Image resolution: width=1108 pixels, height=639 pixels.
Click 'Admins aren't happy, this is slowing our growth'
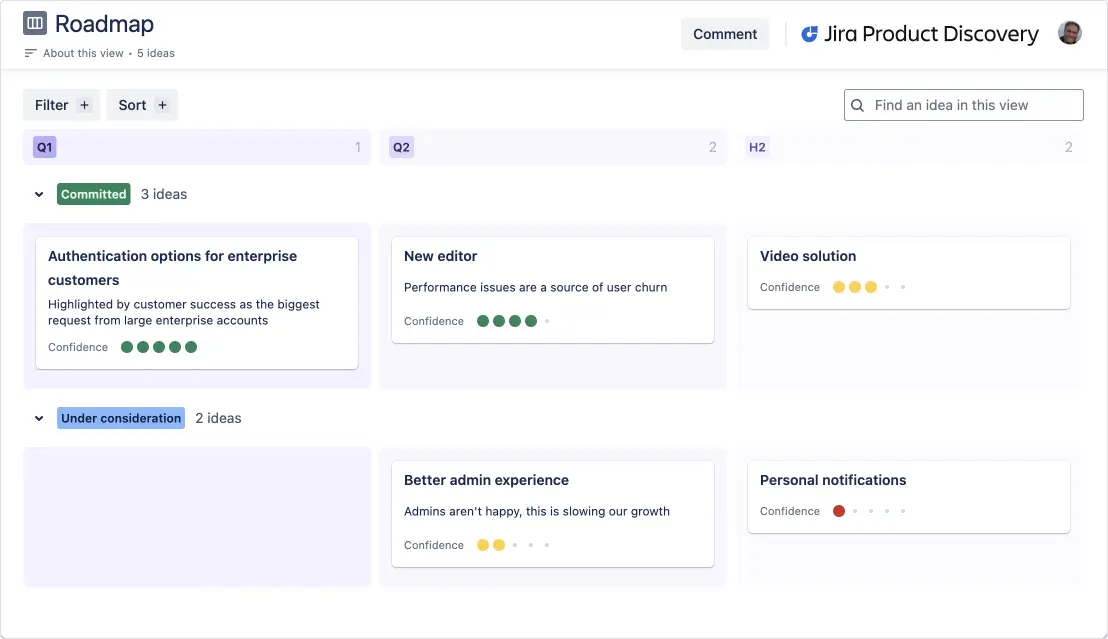[537, 512]
